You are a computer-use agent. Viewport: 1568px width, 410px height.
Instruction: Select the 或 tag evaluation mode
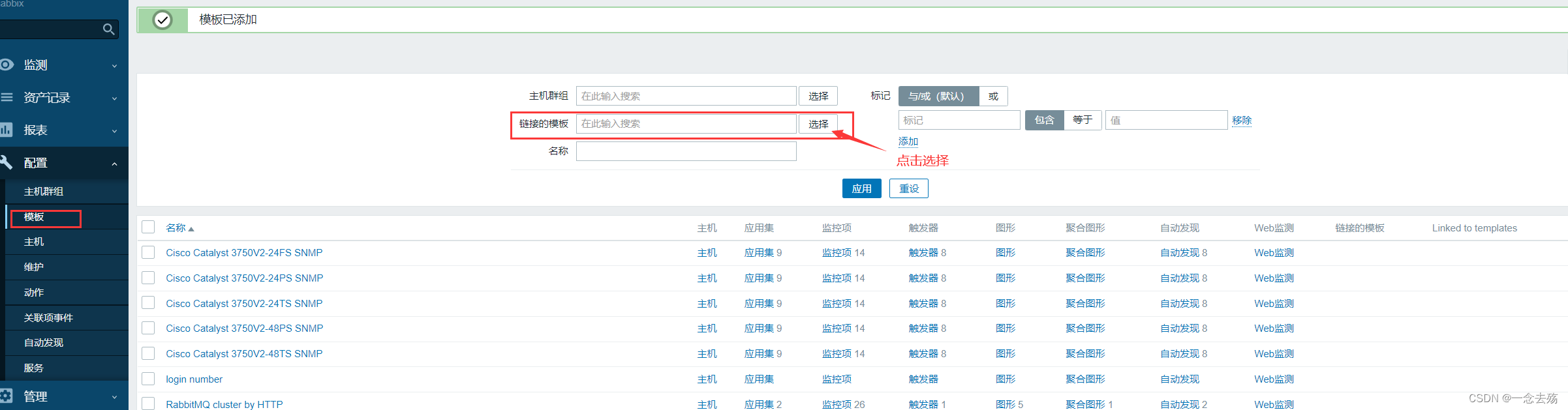pyautogui.click(x=993, y=96)
